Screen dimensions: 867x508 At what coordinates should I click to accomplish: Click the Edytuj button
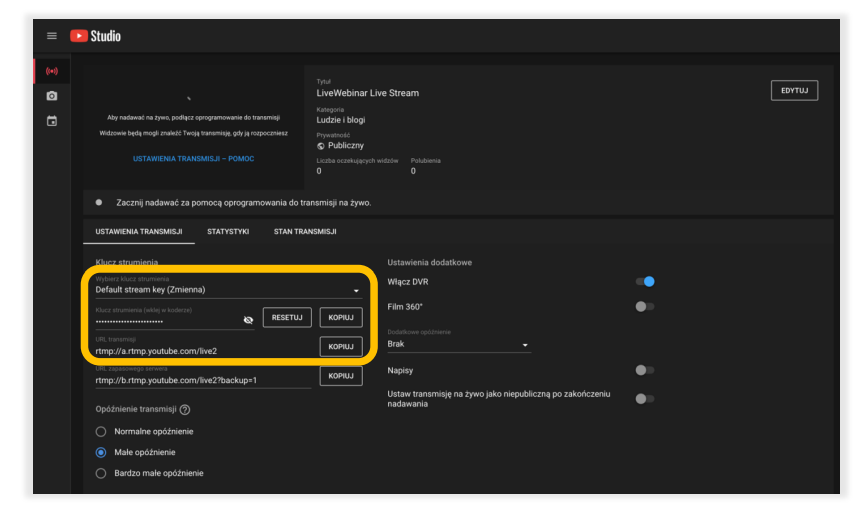[794, 91]
